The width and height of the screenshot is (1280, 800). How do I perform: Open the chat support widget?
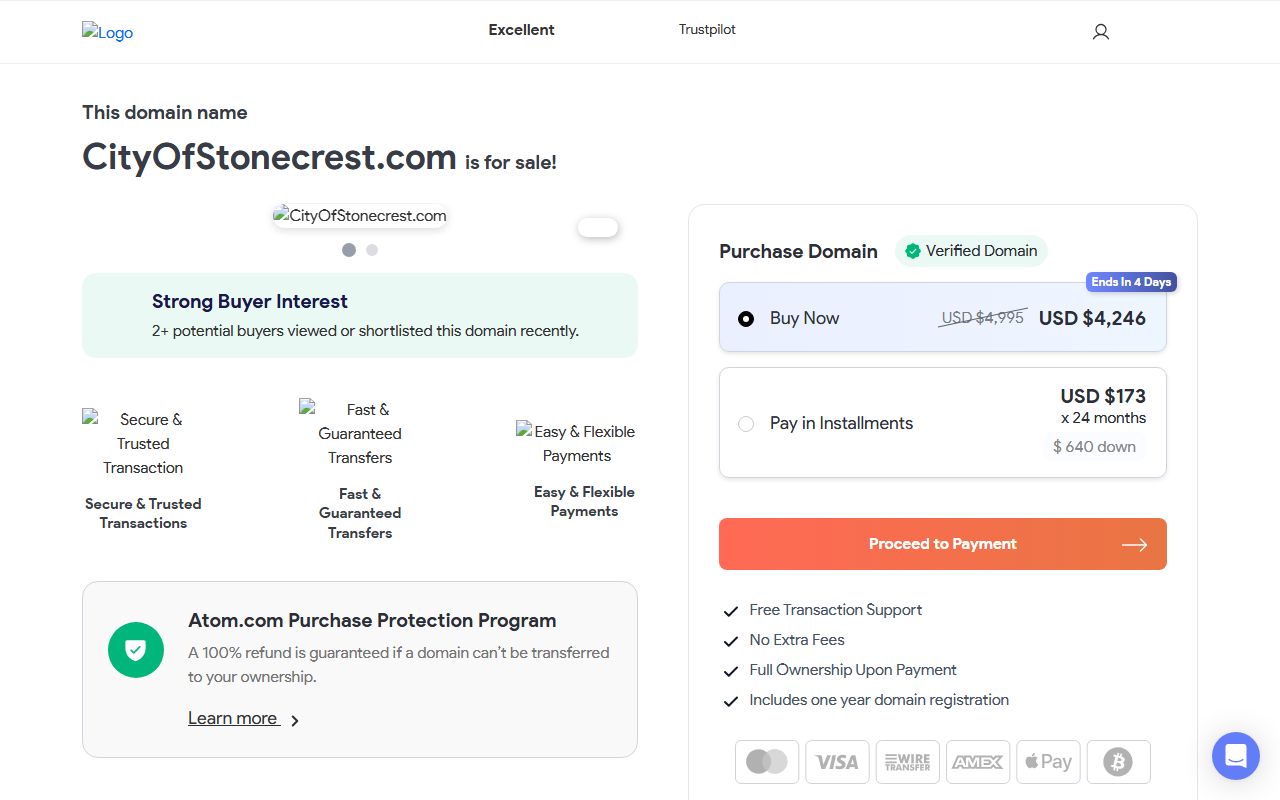point(1235,755)
